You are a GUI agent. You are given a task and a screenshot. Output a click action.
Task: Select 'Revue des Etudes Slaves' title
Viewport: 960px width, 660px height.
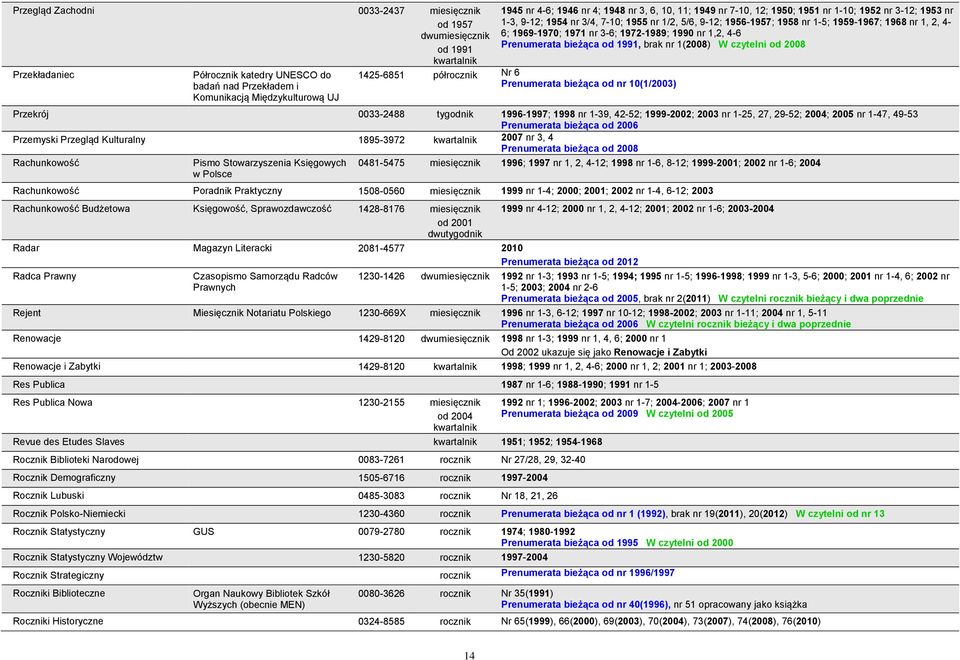click(x=68, y=441)
